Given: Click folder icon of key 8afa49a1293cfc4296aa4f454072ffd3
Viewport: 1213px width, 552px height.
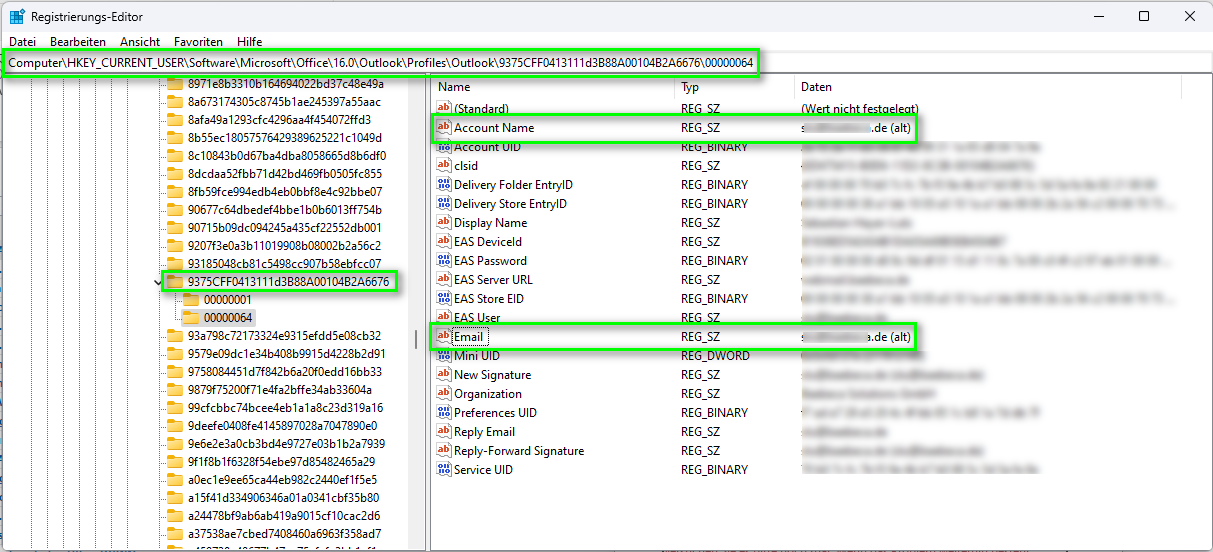Looking at the screenshot, I should pyautogui.click(x=175, y=120).
